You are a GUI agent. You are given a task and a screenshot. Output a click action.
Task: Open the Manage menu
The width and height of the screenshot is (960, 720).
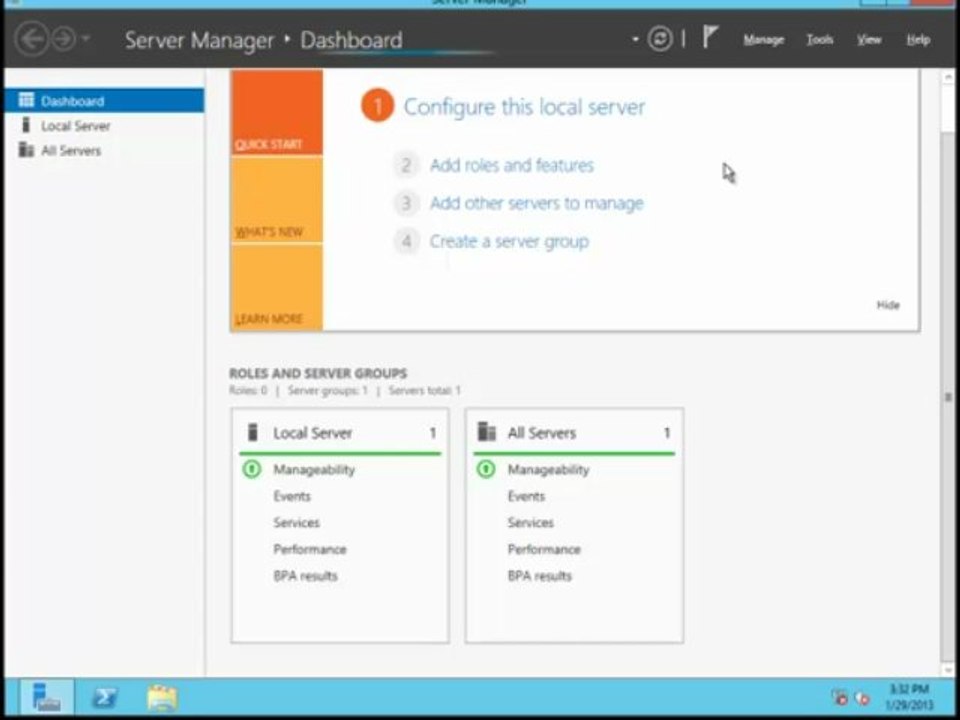[x=763, y=40]
